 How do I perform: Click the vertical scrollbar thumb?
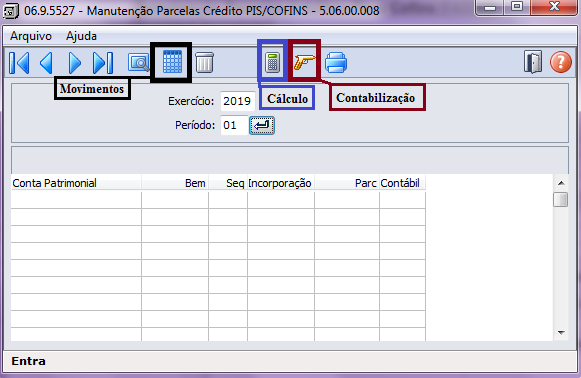point(561,200)
